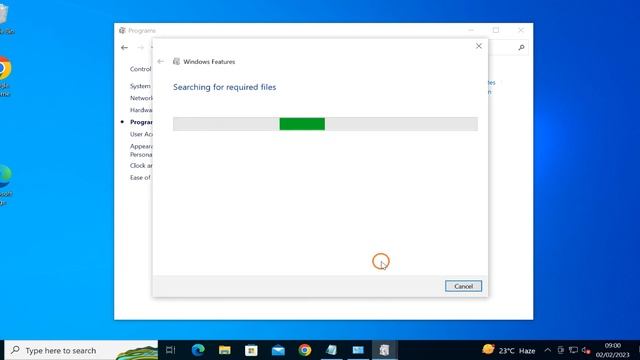Image resolution: width=640 pixels, height=360 pixels.
Task: Close the Windows Features dialog
Action: pos(479,46)
